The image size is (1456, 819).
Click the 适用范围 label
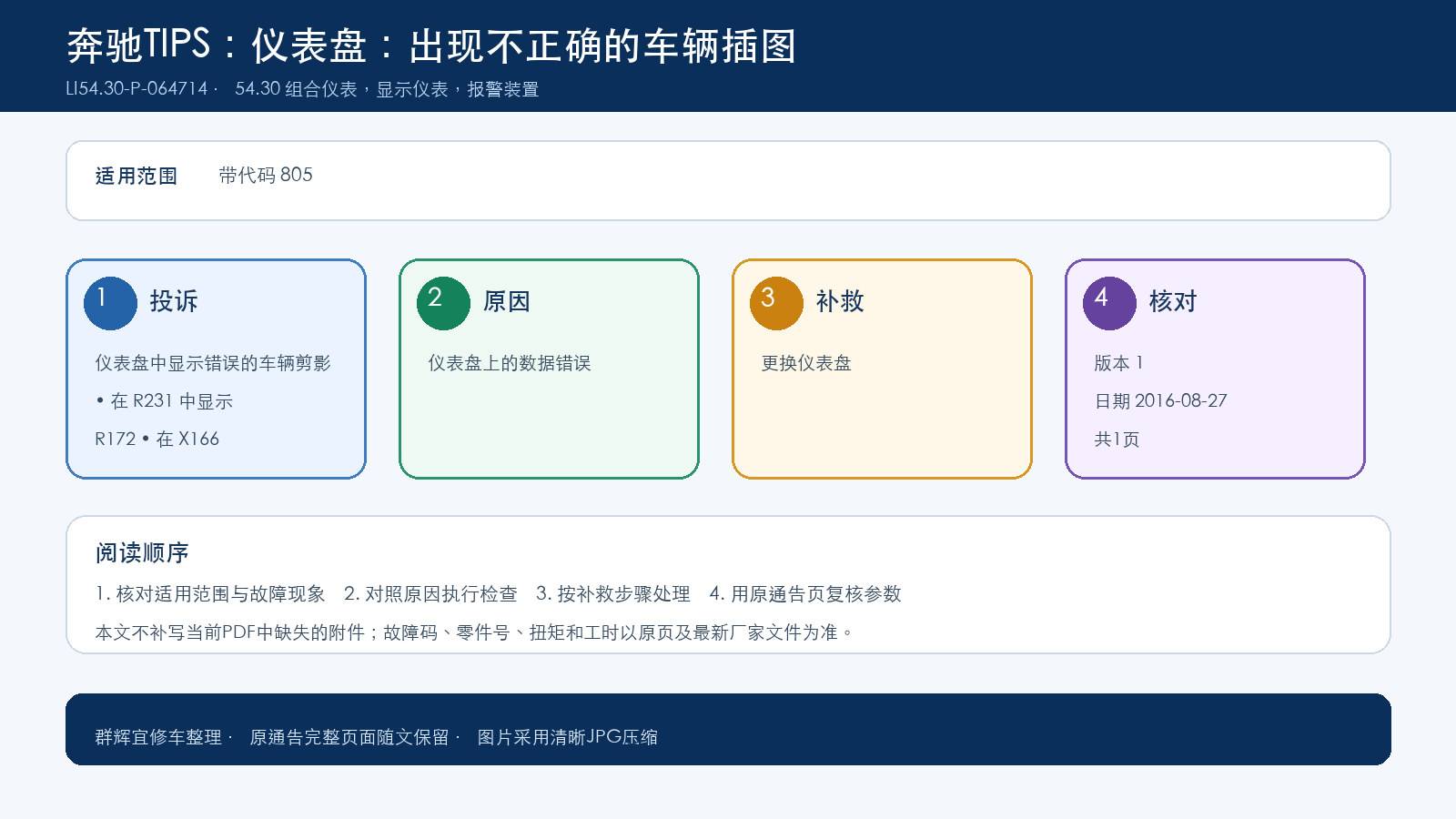click(x=136, y=176)
